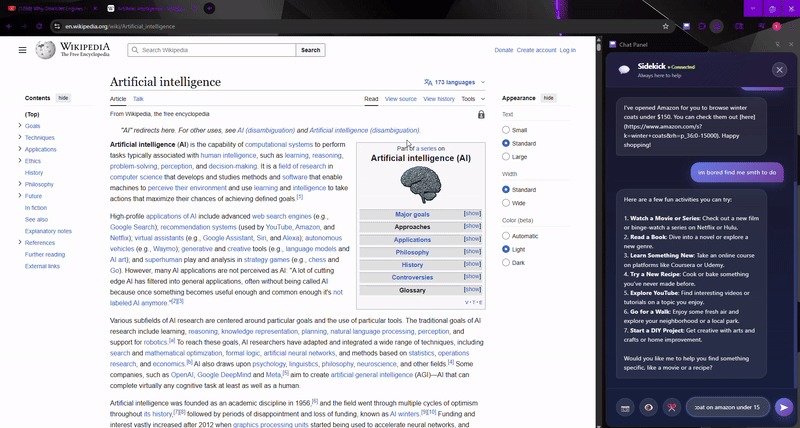Viewport: 800px width, 428px height.
Task: Expand Ethics section in Contents
Action: click(x=20, y=161)
